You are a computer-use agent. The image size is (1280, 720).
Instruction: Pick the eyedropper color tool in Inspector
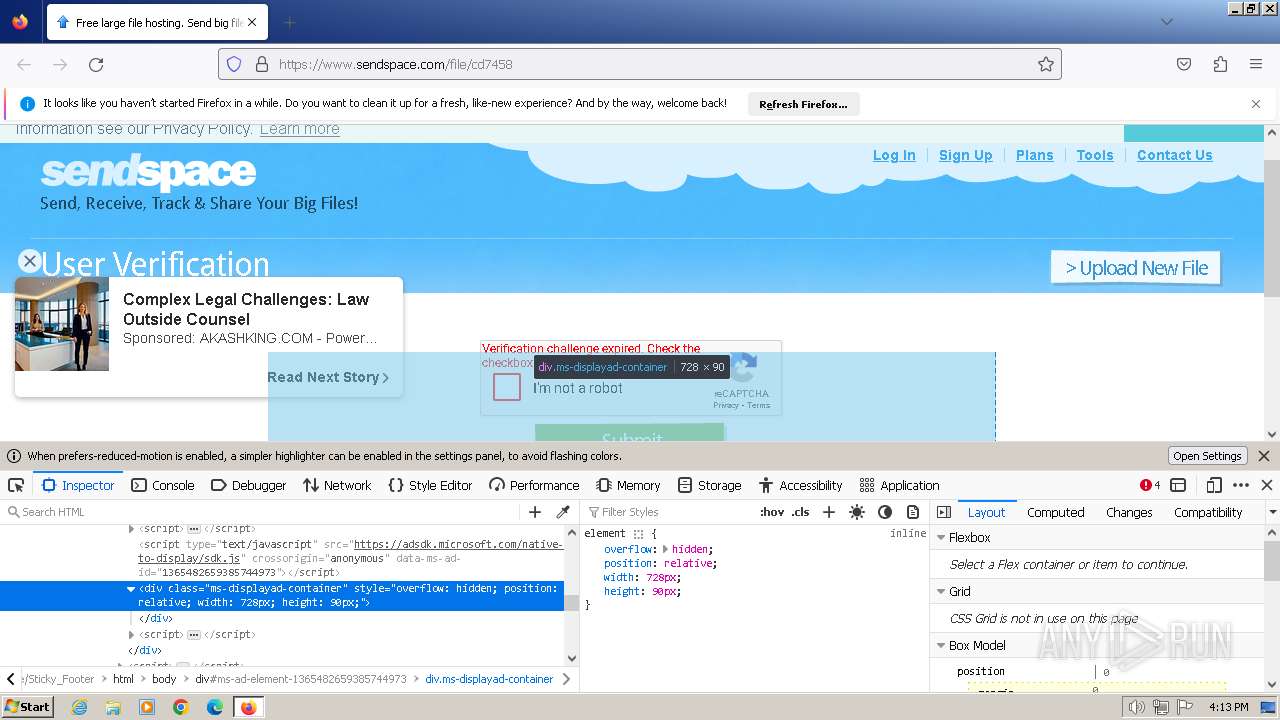tap(563, 512)
